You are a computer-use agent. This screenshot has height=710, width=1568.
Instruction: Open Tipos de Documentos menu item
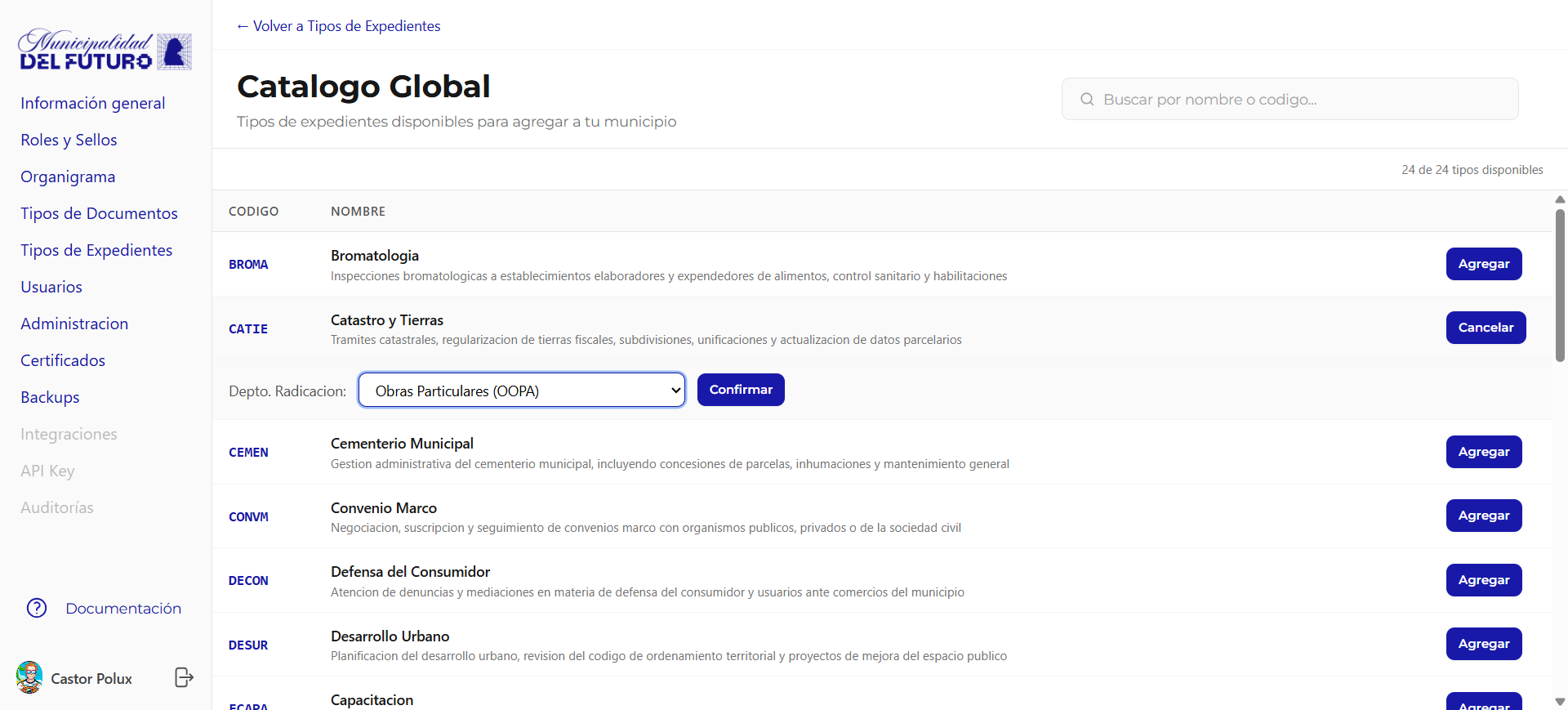(99, 213)
